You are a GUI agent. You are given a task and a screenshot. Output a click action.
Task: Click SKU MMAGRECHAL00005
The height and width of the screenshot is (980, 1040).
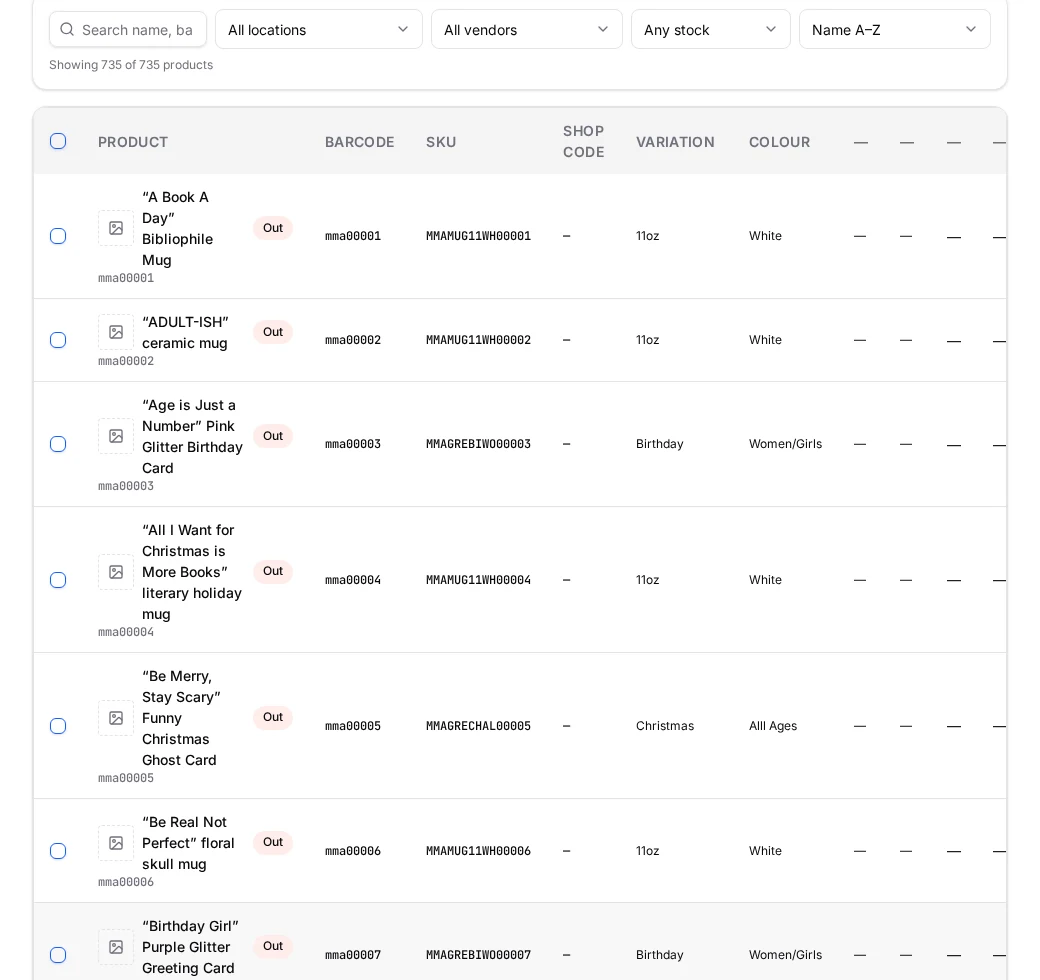478,726
